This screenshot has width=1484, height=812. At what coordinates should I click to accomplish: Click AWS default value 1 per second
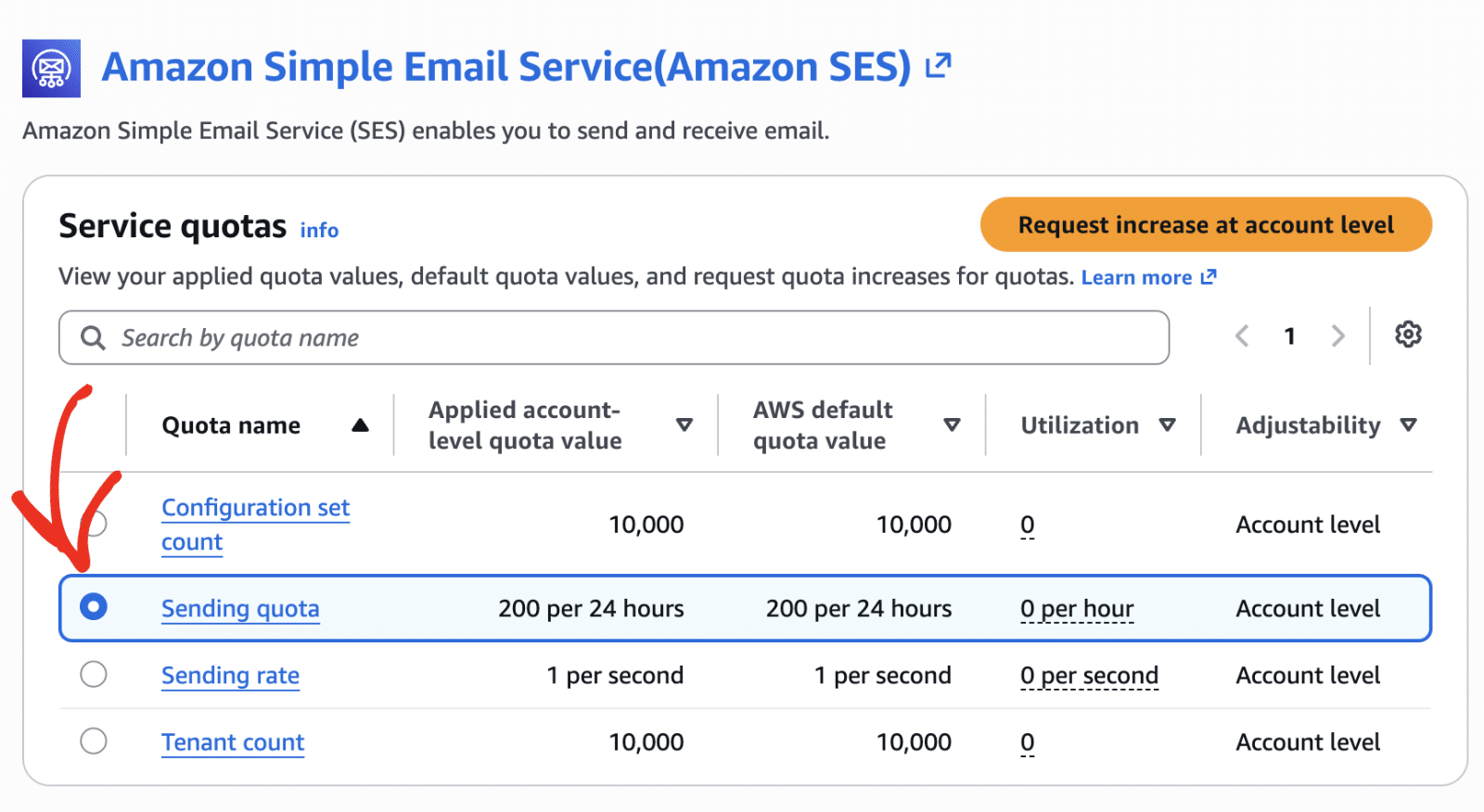click(883, 676)
